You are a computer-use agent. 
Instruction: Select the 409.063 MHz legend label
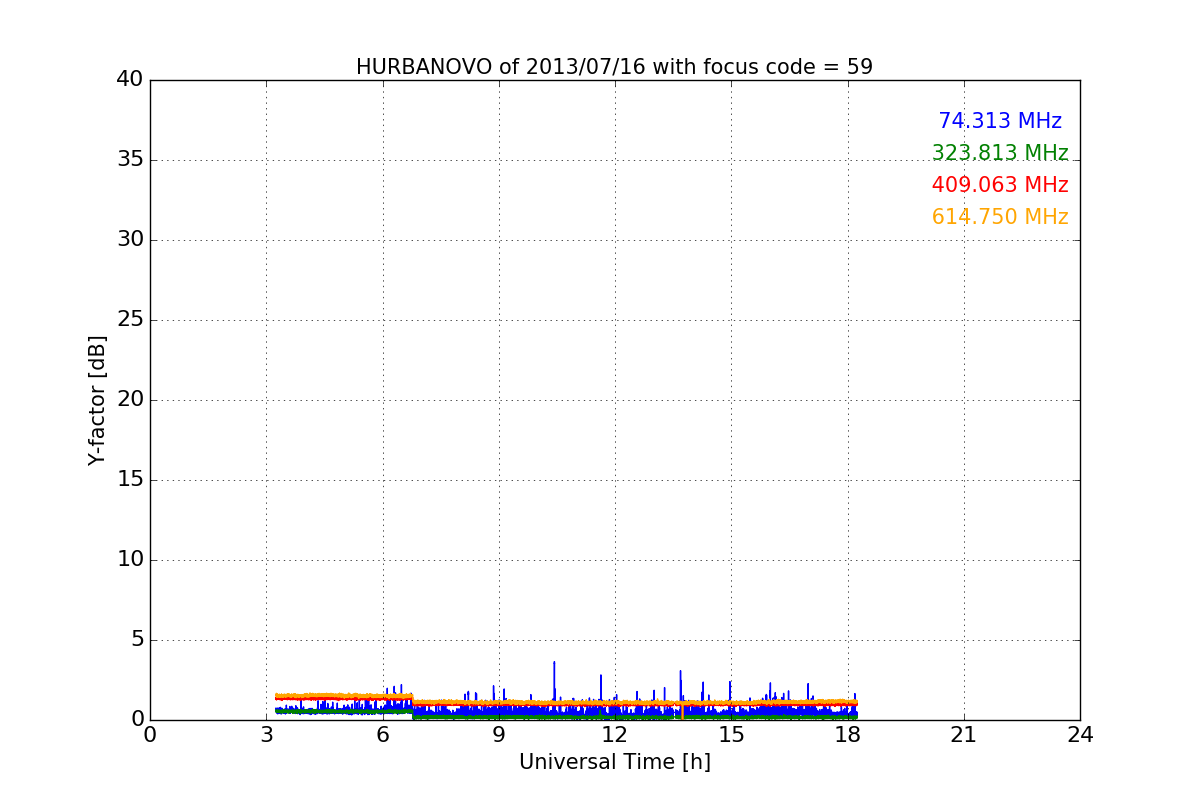1000,185
